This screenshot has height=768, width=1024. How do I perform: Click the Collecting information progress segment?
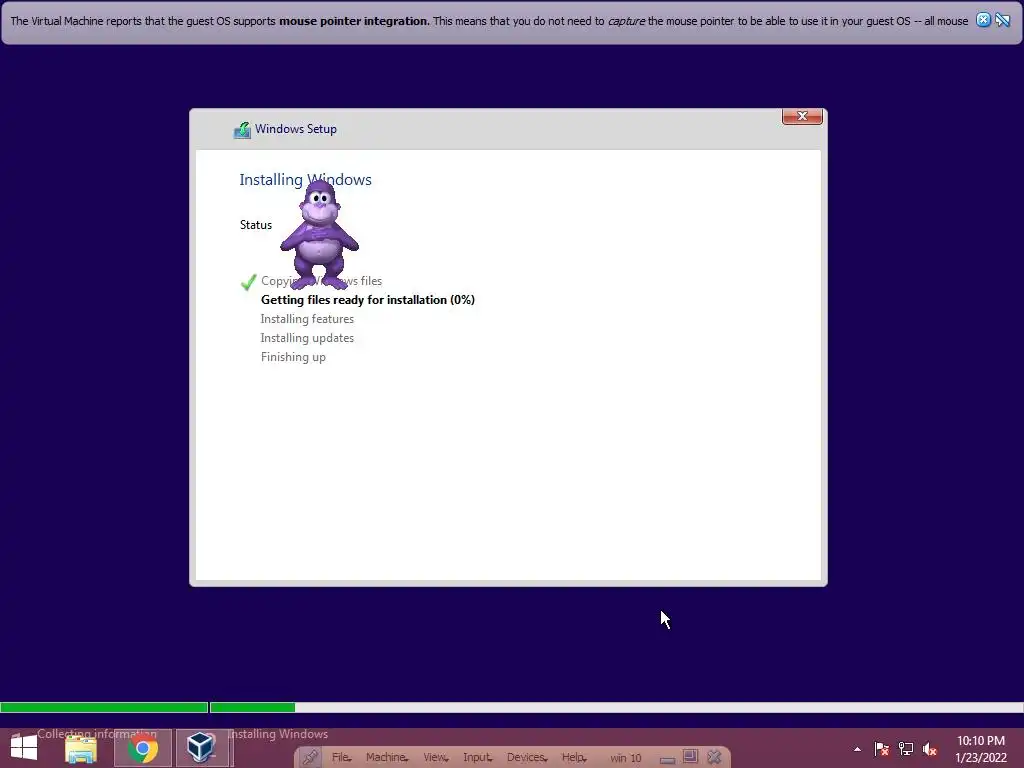click(x=104, y=707)
